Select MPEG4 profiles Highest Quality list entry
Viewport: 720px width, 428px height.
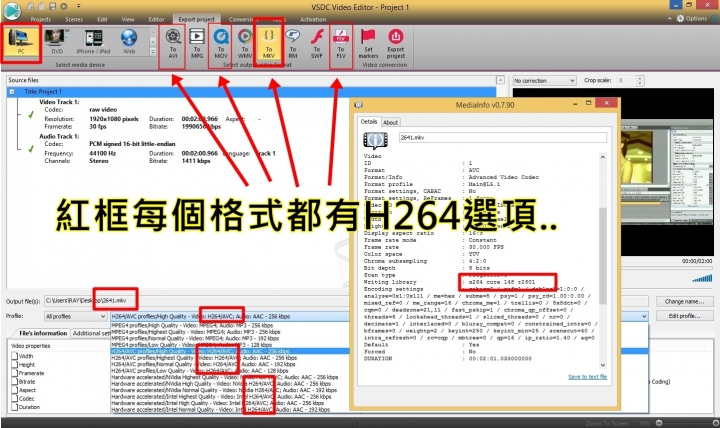pos(195,332)
